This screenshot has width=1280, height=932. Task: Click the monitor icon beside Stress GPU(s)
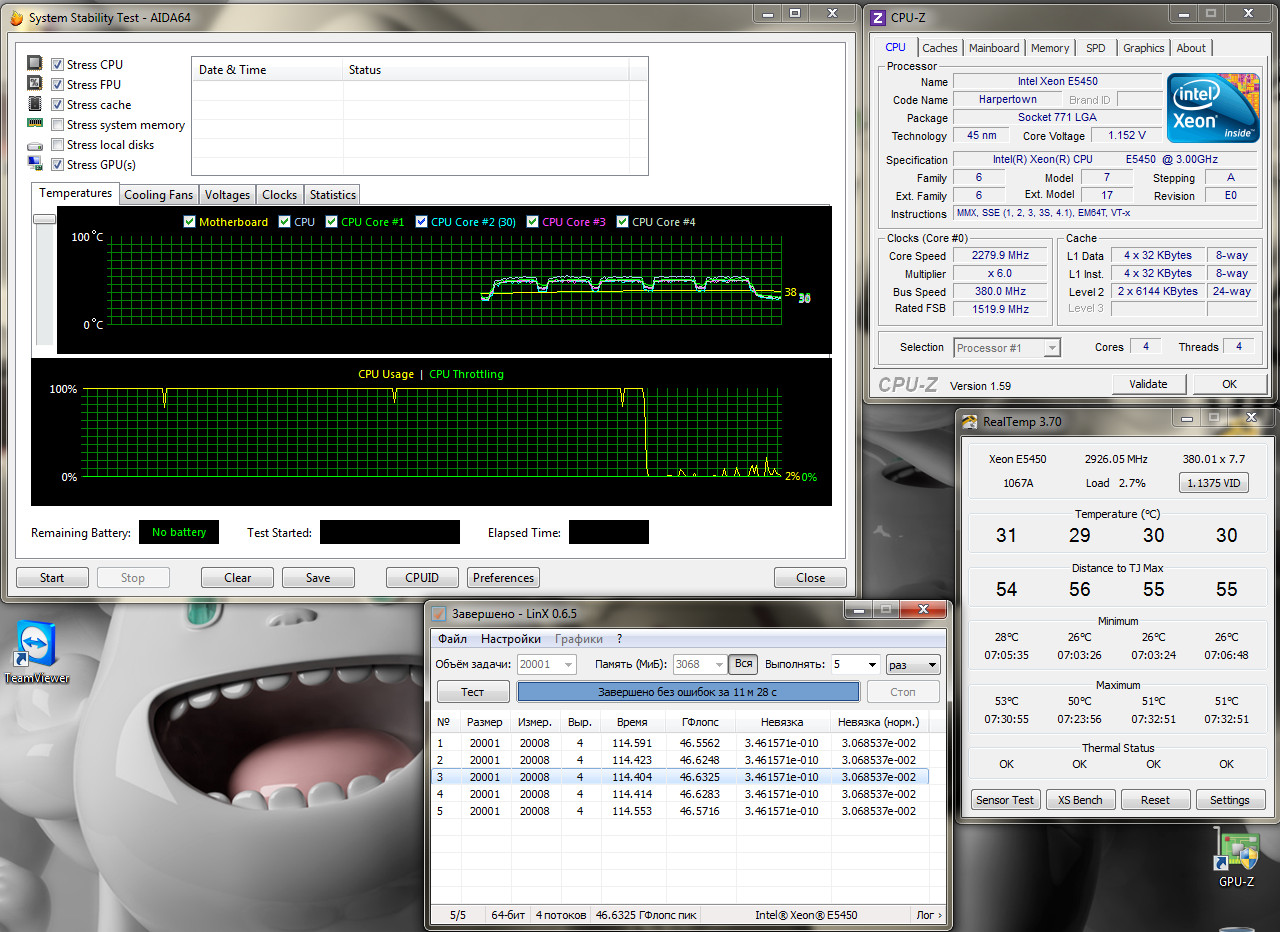click(35, 164)
